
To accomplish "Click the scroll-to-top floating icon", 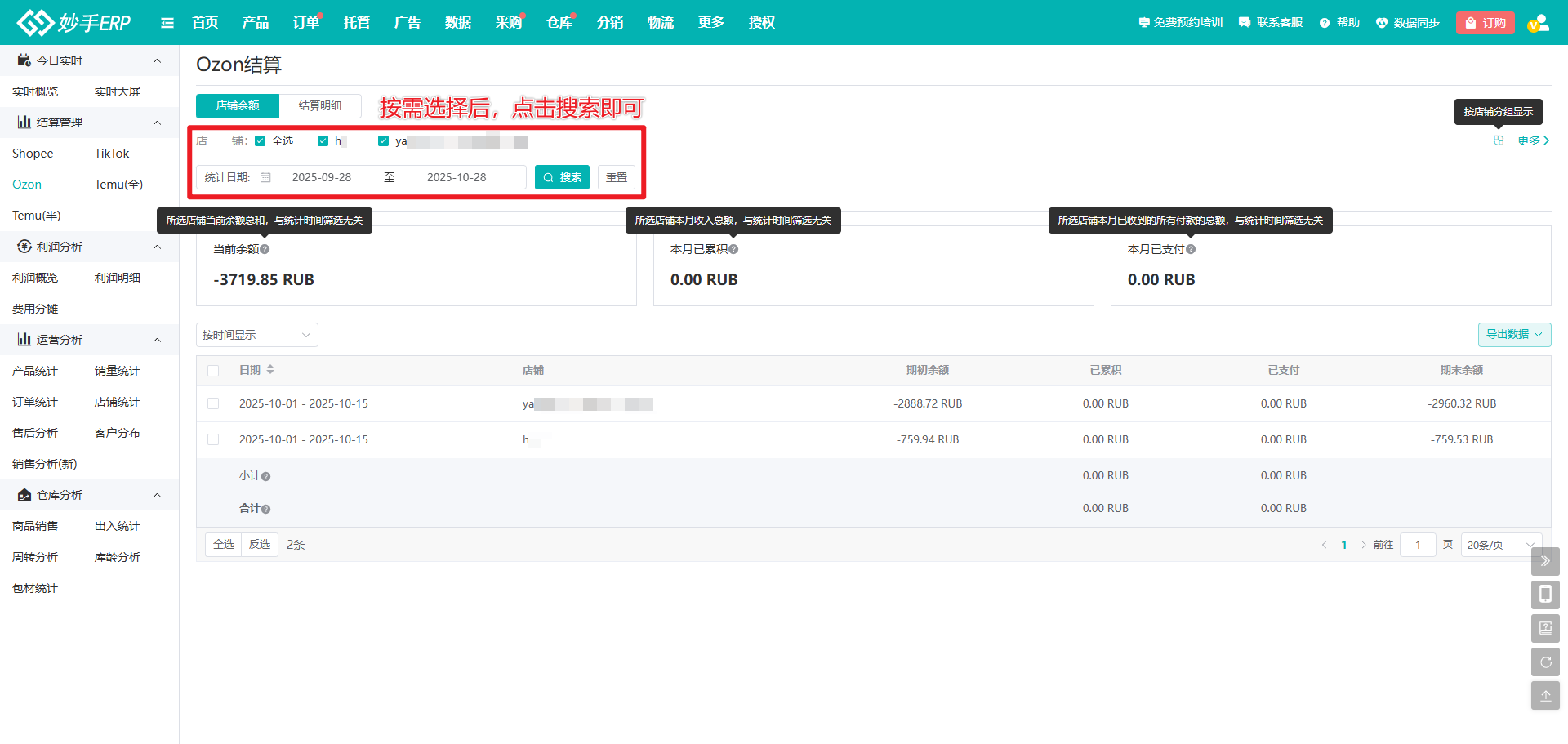I will point(1545,696).
